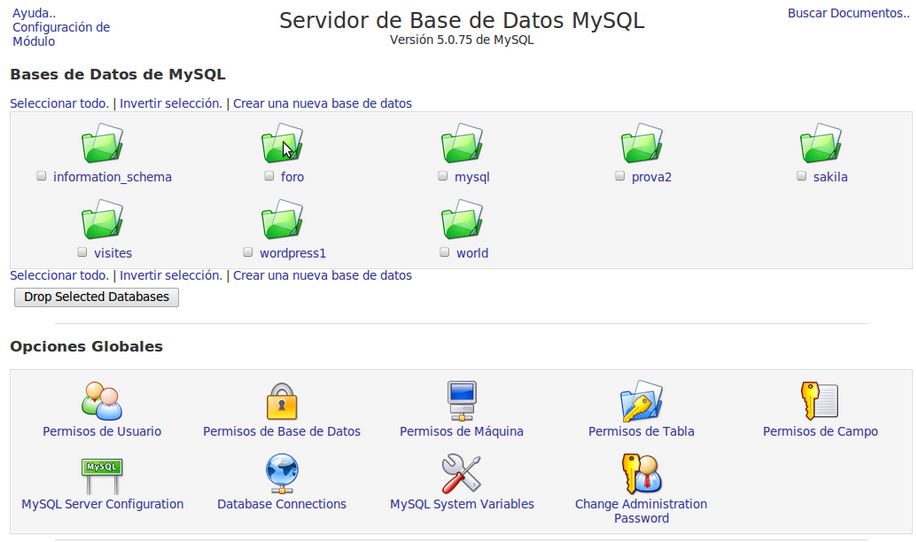Screen dimensions: 916x542
Task: Check the wordpress1 database checkbox
Action: tap(248, 253)
